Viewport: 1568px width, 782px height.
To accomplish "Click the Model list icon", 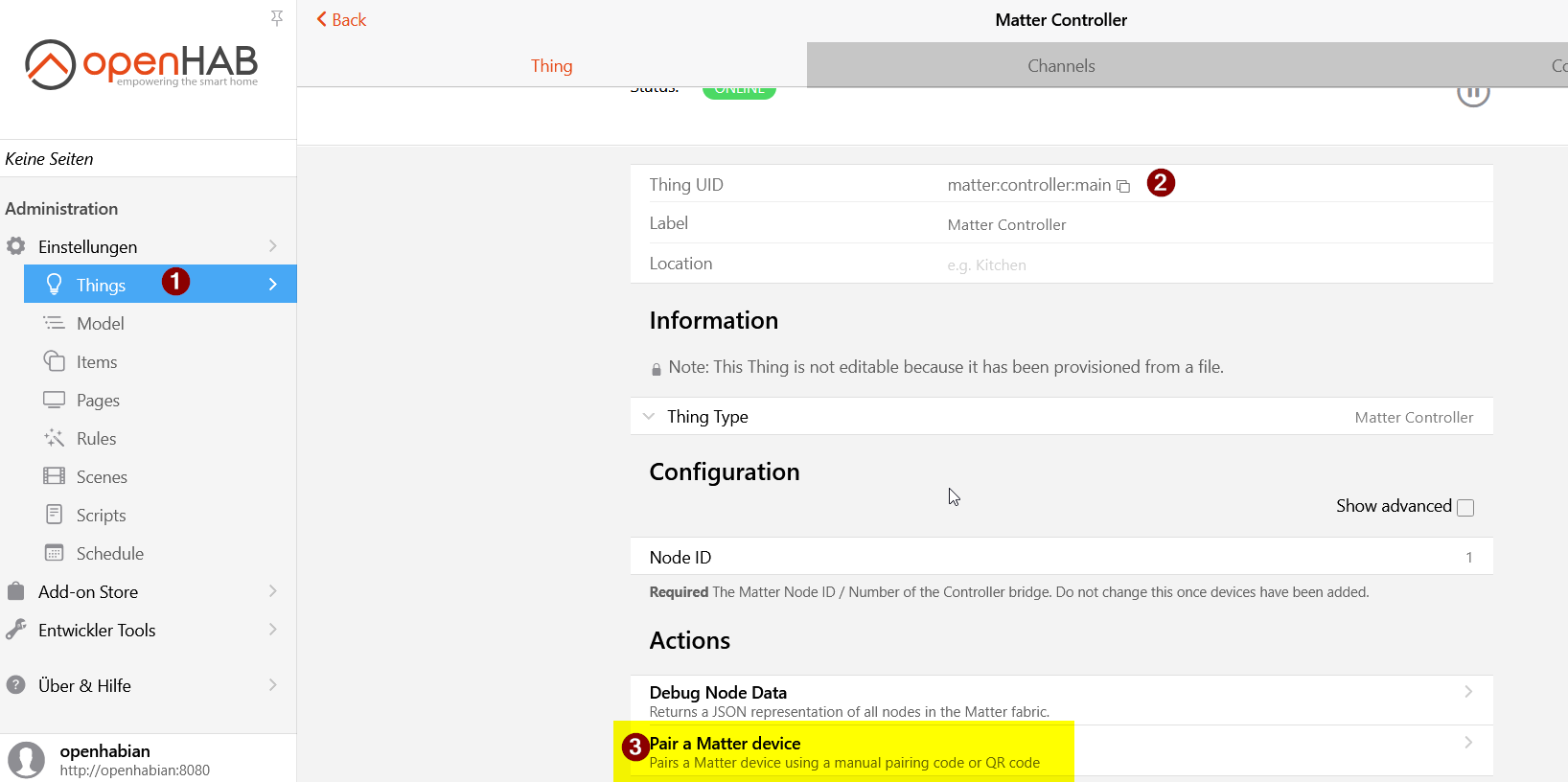I will coord(55,323).
